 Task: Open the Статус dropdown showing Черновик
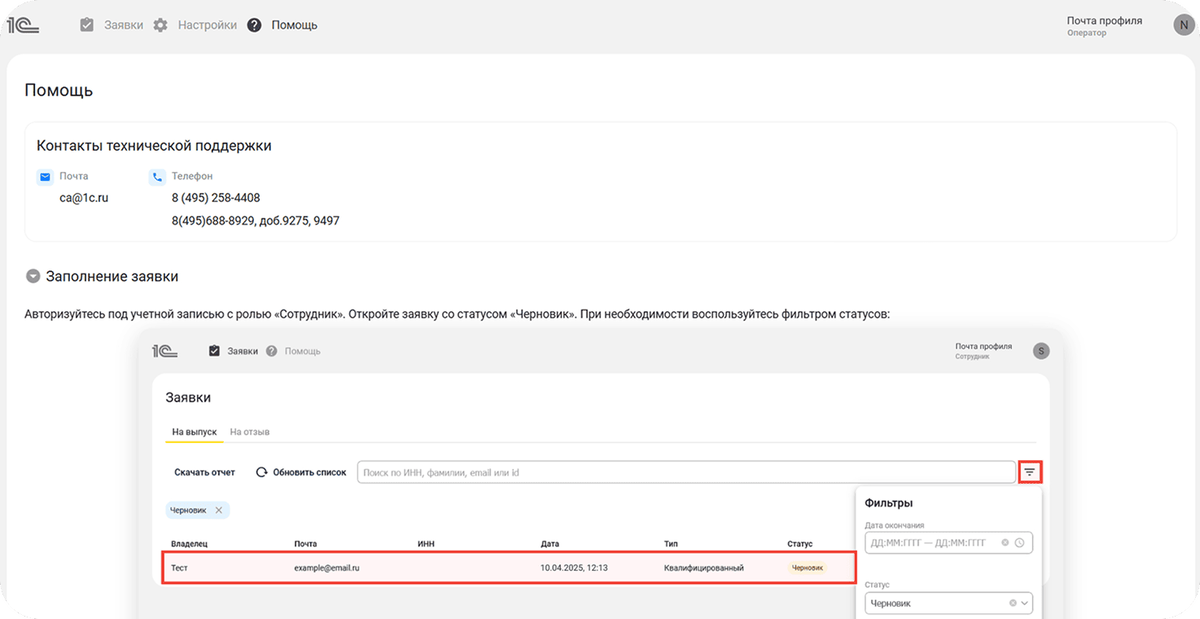tap(947, 604)
